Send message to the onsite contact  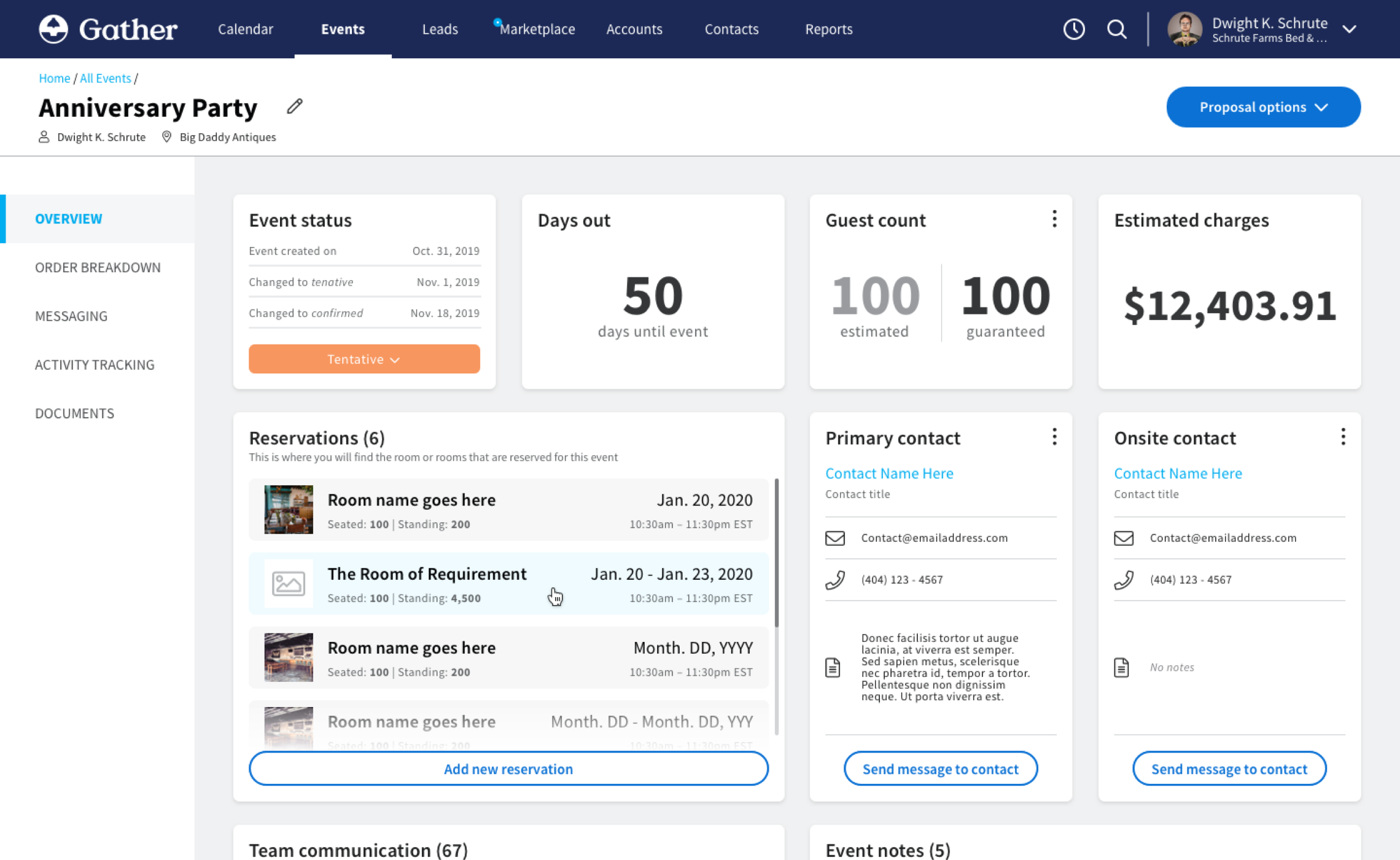click(x=1229, y=768)
